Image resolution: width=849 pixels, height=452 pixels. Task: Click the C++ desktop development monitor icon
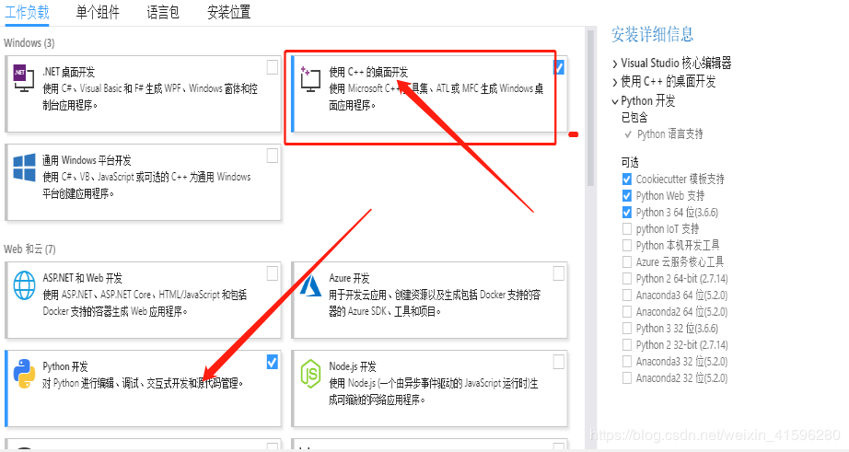coord(310,80)
